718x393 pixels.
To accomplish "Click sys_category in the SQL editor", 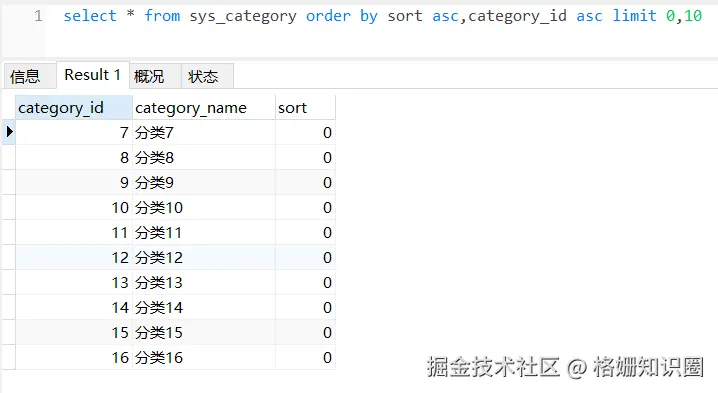I will 243,16.
